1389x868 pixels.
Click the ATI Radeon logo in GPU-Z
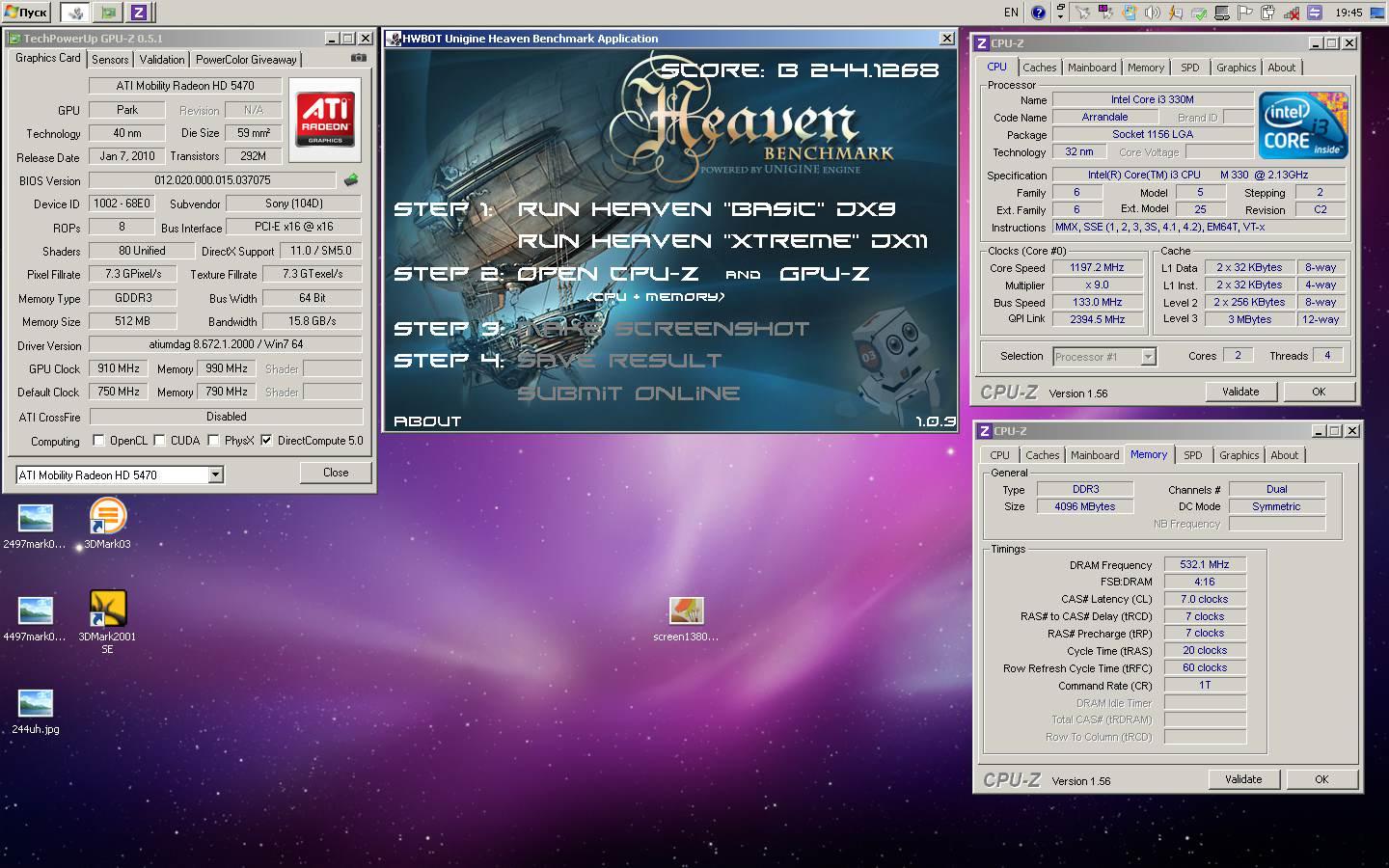pyautogui.click(x=325, y=121)
